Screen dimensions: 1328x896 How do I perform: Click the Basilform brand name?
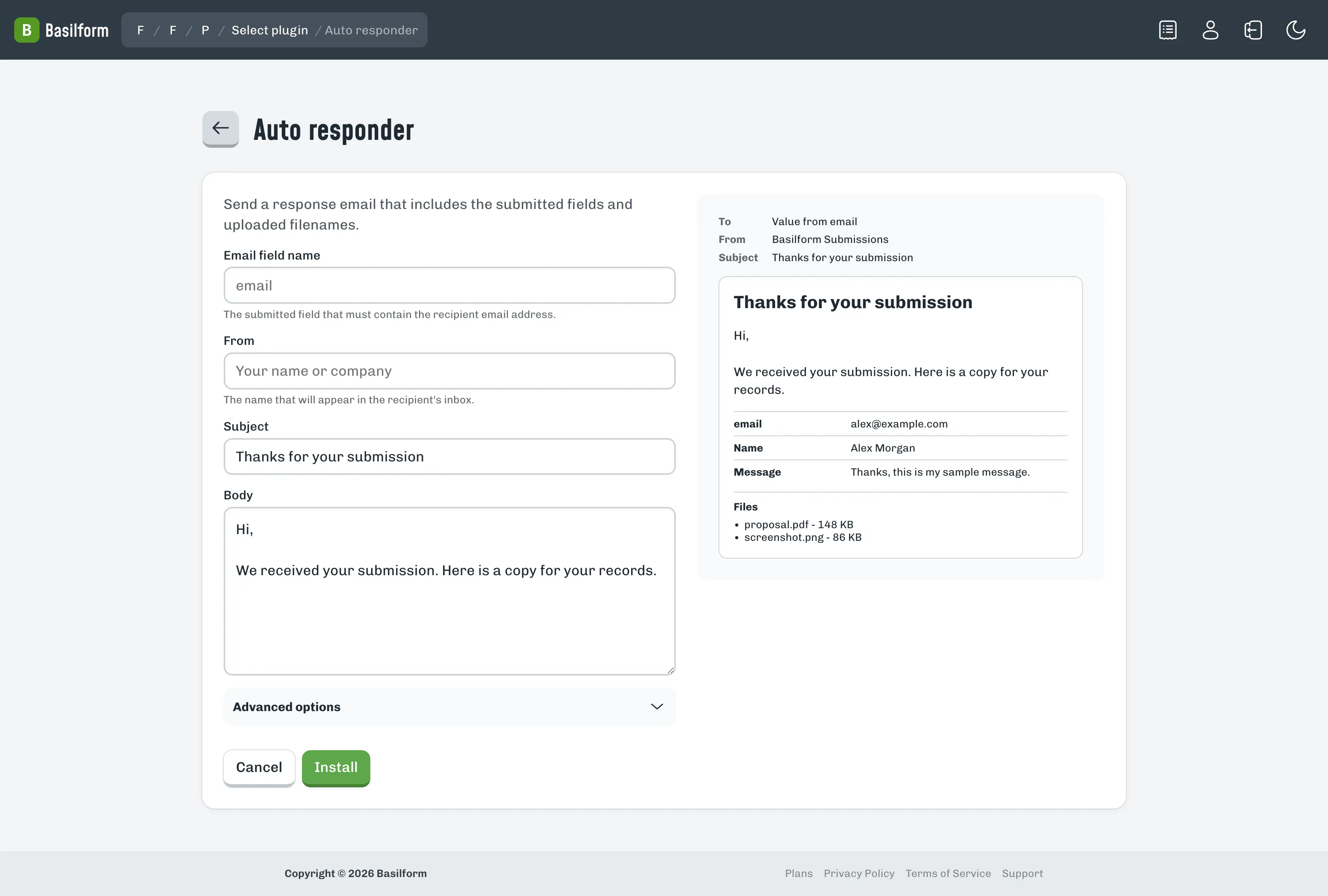click(x=77, y=30)
